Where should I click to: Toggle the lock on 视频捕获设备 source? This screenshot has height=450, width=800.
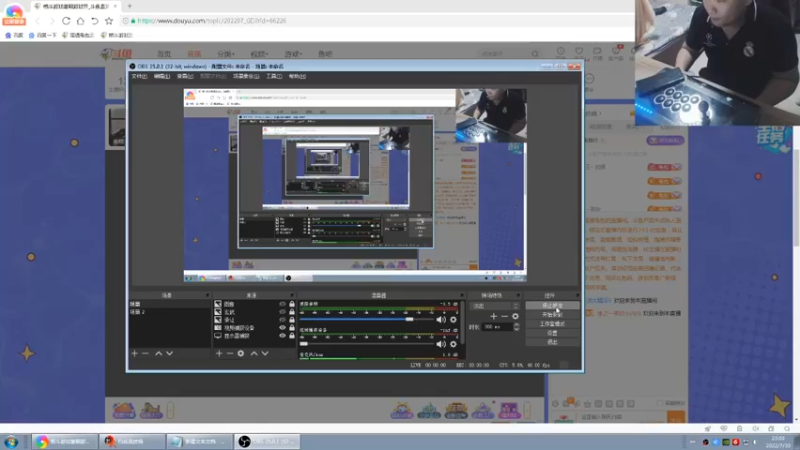(x=292, y=328)
